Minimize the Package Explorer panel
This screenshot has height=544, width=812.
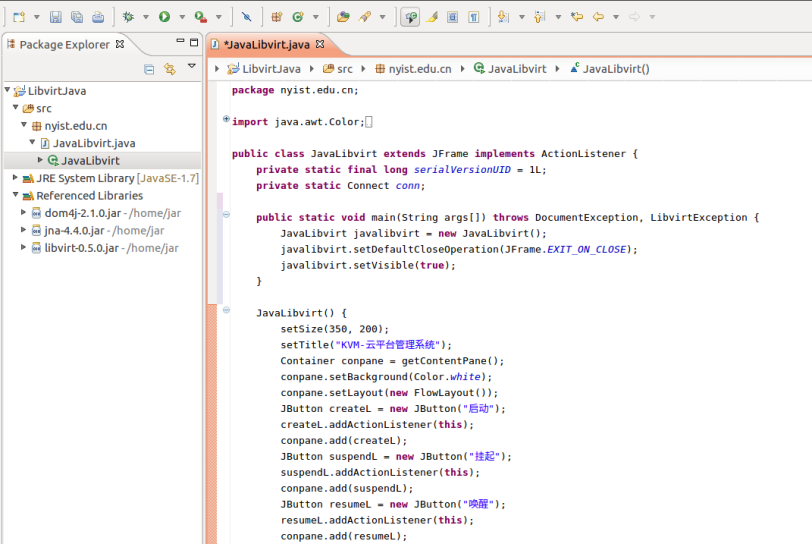coord(180,41)
